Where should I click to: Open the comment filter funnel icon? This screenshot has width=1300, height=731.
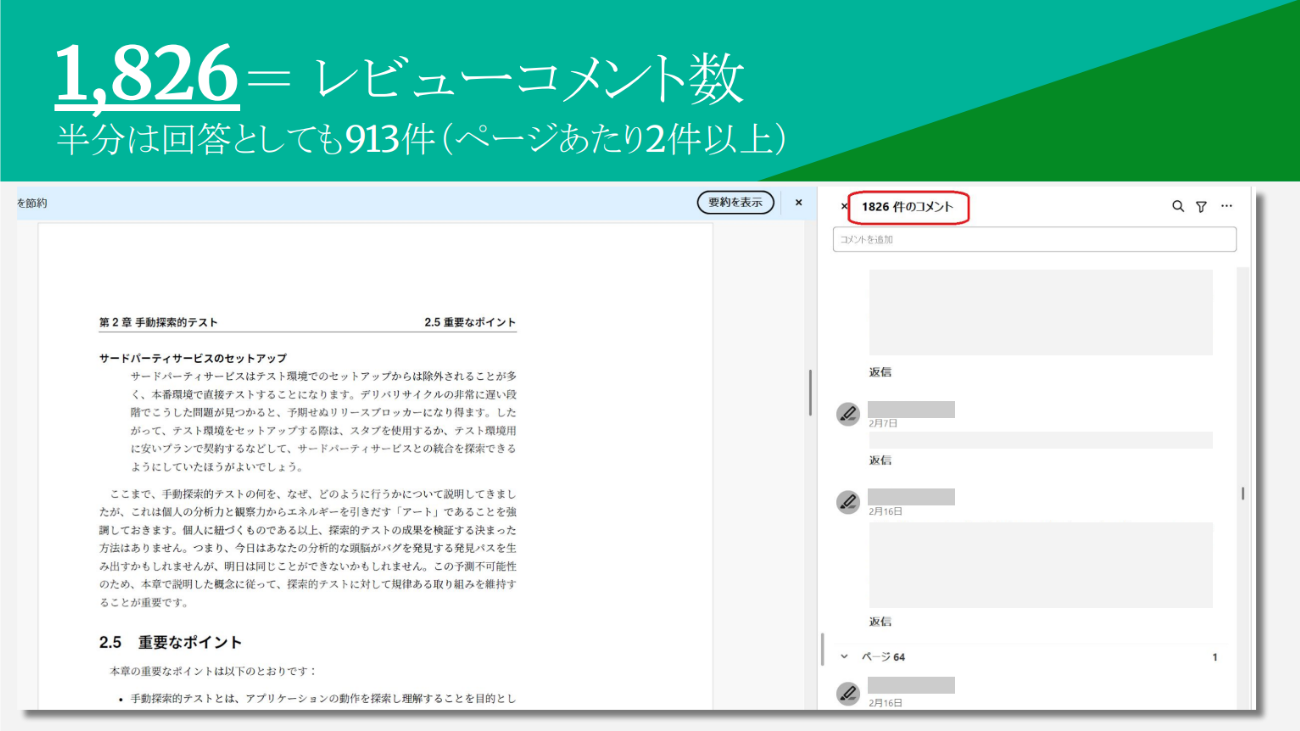[x=1201, y=206]
